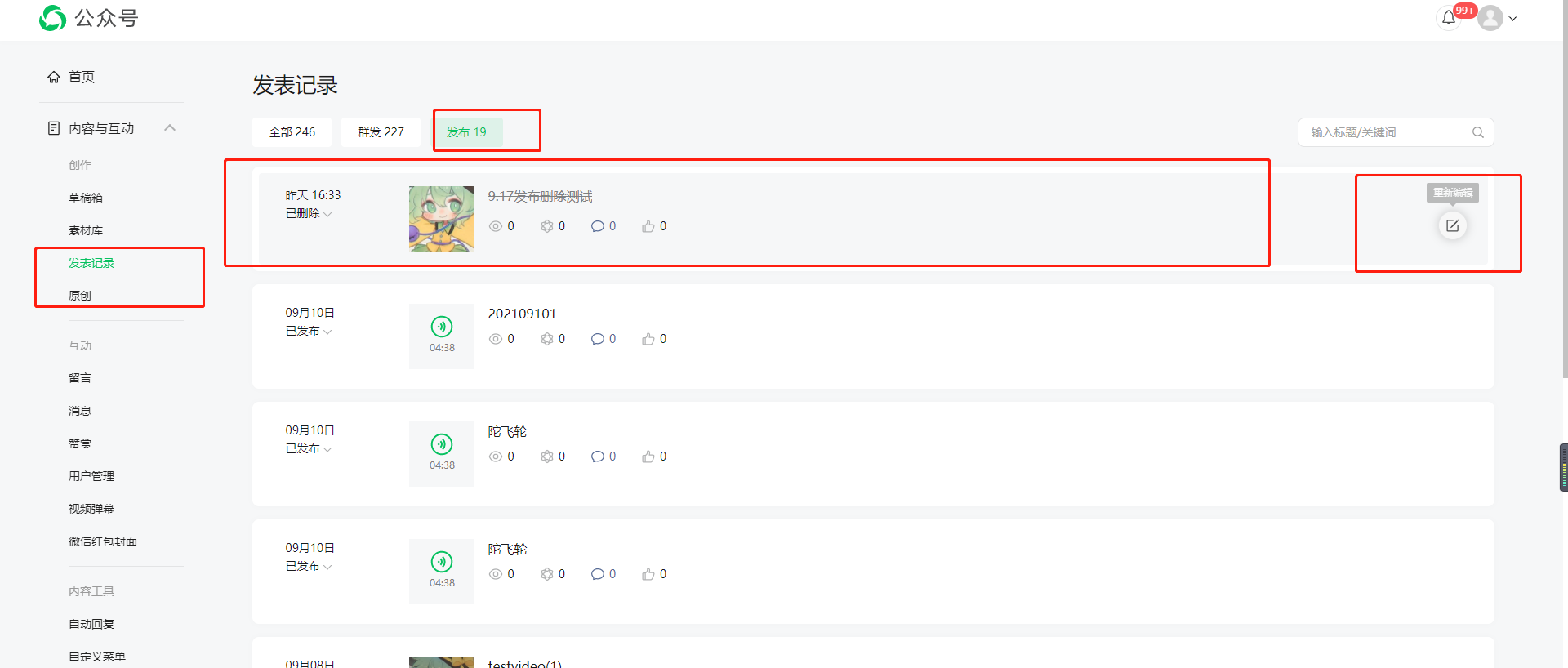Open the notification bell icon
The image size is (1568, 668).
pyautogui.click(x=1448, y=18)
